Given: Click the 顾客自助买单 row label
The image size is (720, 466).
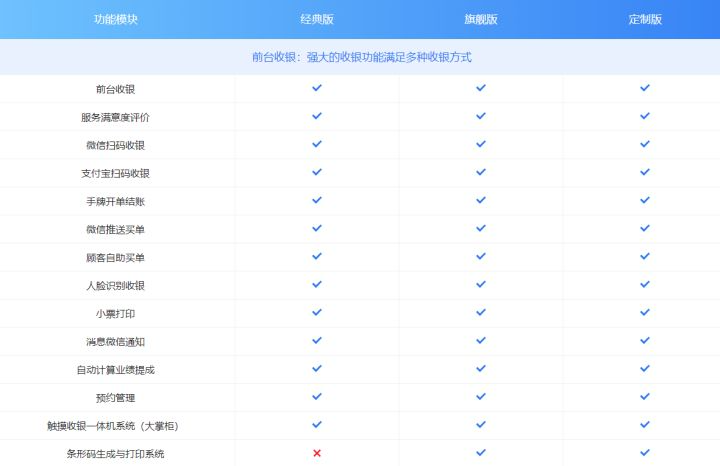Looking at the screenshot, I should pyautogui.click(x=115, y=258).
